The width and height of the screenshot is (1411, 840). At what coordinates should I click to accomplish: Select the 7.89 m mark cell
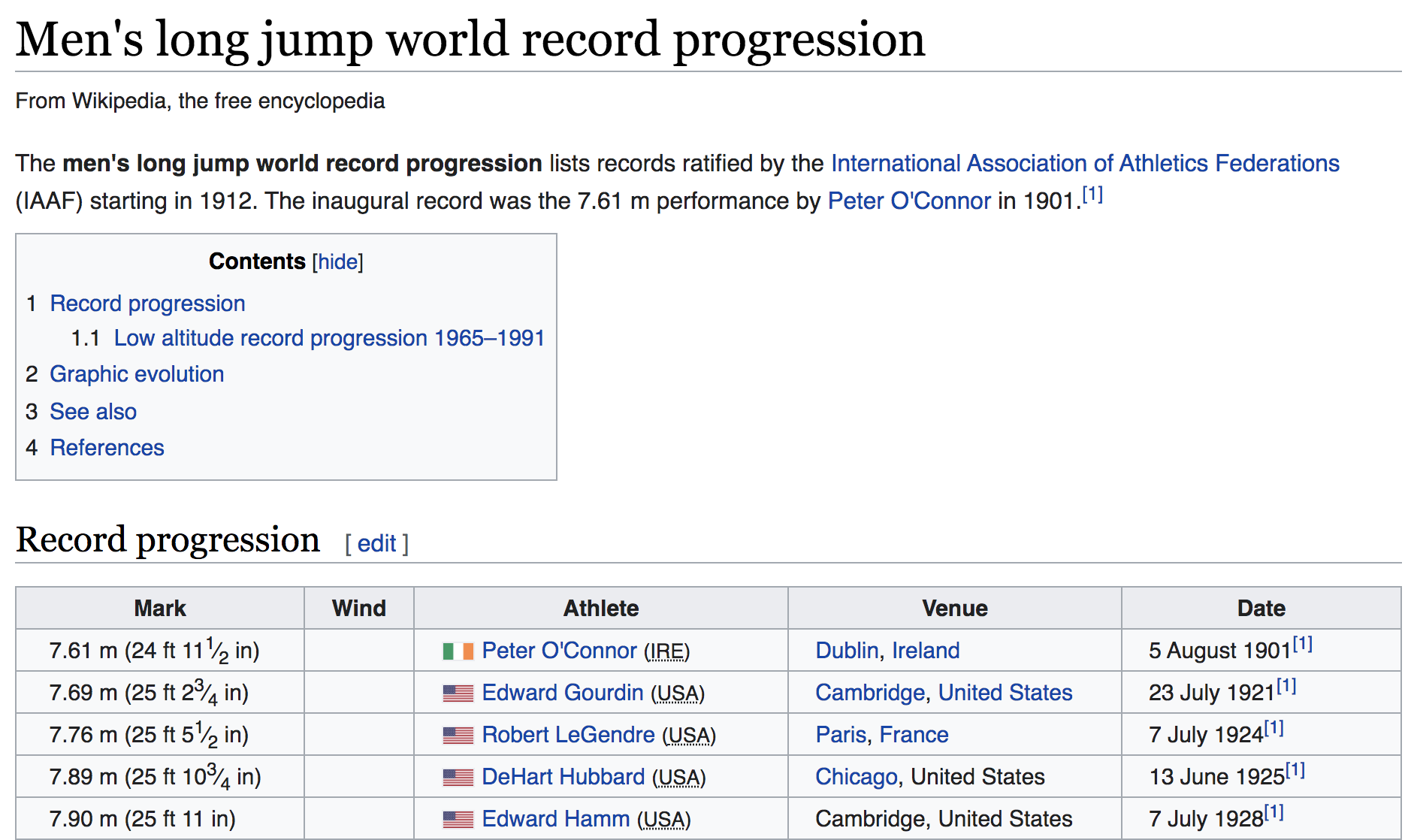(160, 776)
